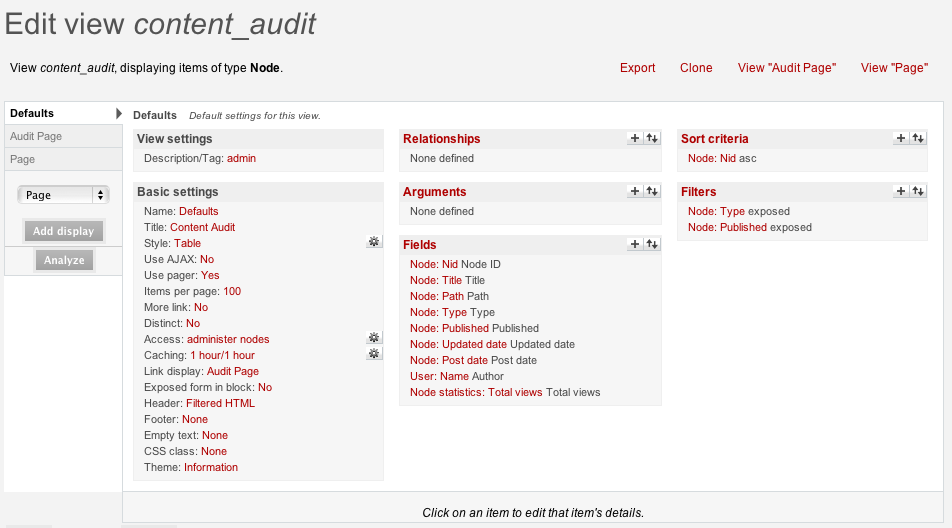Screen dimensions: 952x528
Task: Toggle Use AJAX setting value No
Action: pos(207,259)
